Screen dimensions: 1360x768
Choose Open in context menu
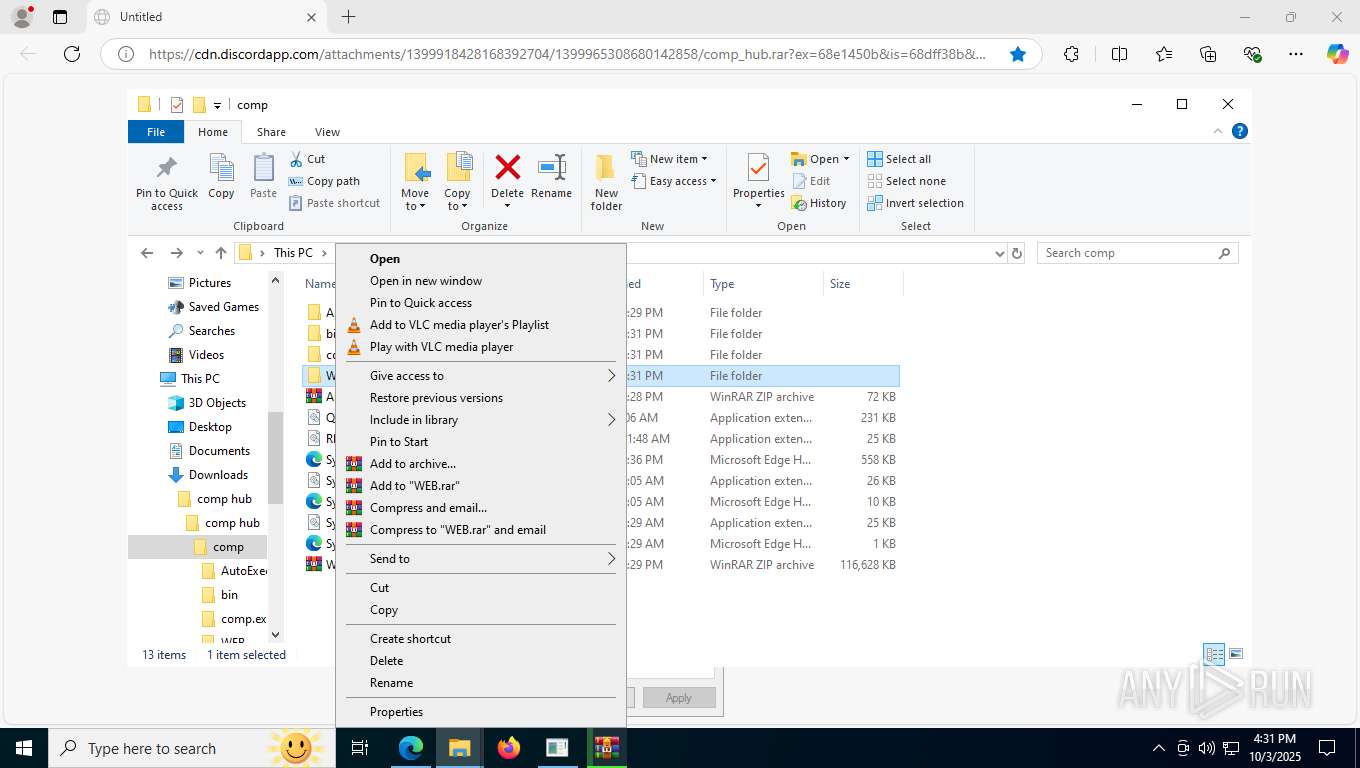481,259
